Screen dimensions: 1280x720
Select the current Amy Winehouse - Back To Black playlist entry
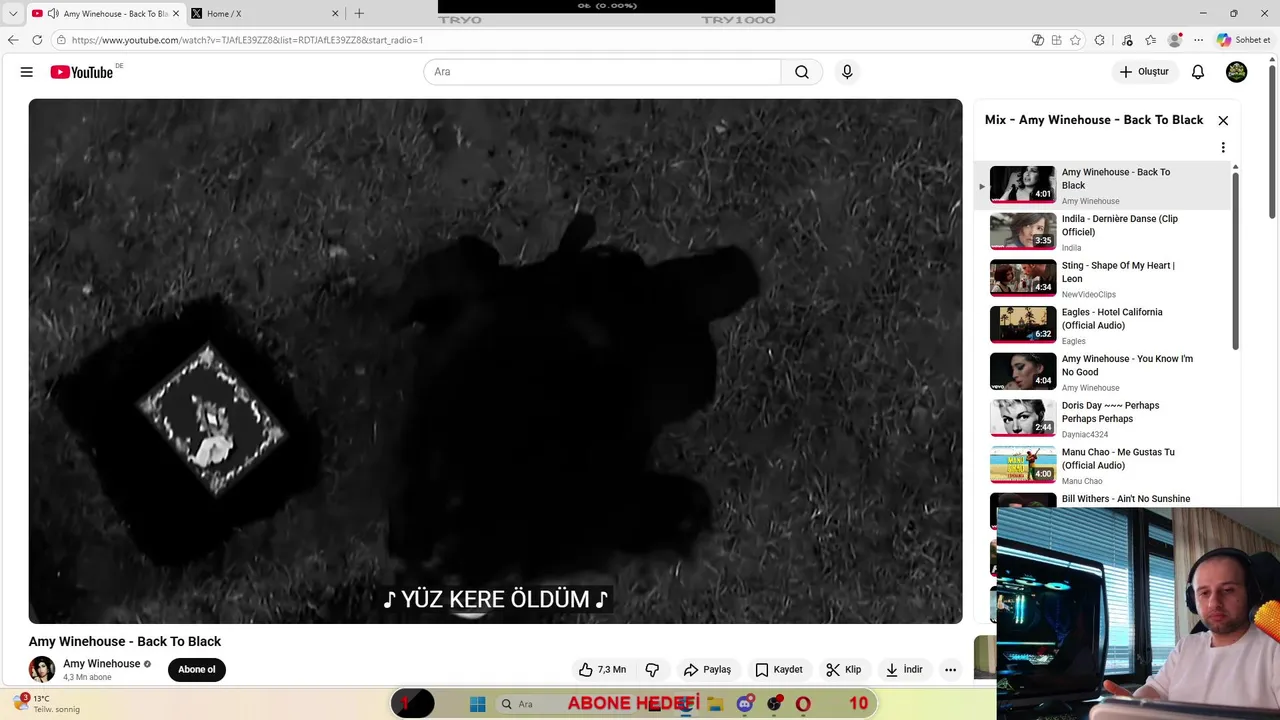tap(1104, 185)
